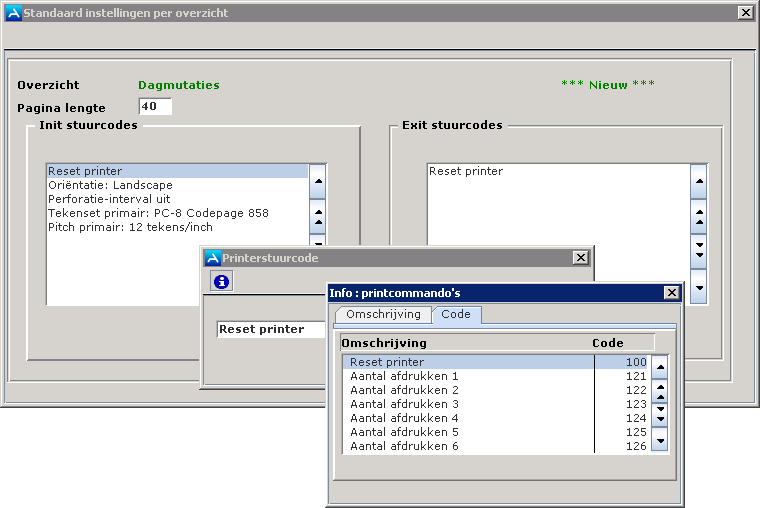Image resolution: width=760 pixels, height=508 pixels.
Task: Click the Pagina lengte input field
Action: click(155, 107)
